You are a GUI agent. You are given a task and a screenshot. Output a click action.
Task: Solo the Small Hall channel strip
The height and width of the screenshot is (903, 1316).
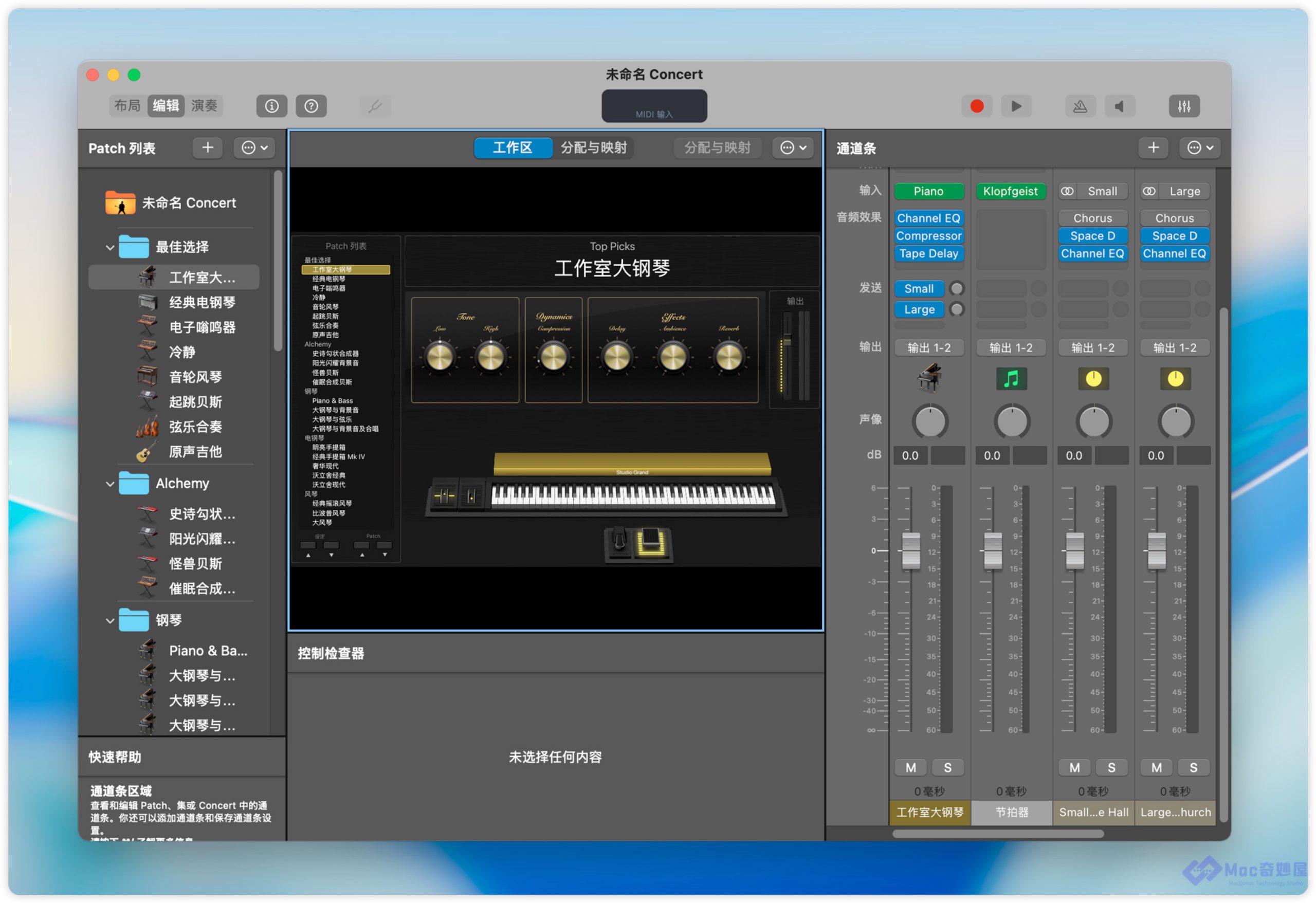[1111, 768]
